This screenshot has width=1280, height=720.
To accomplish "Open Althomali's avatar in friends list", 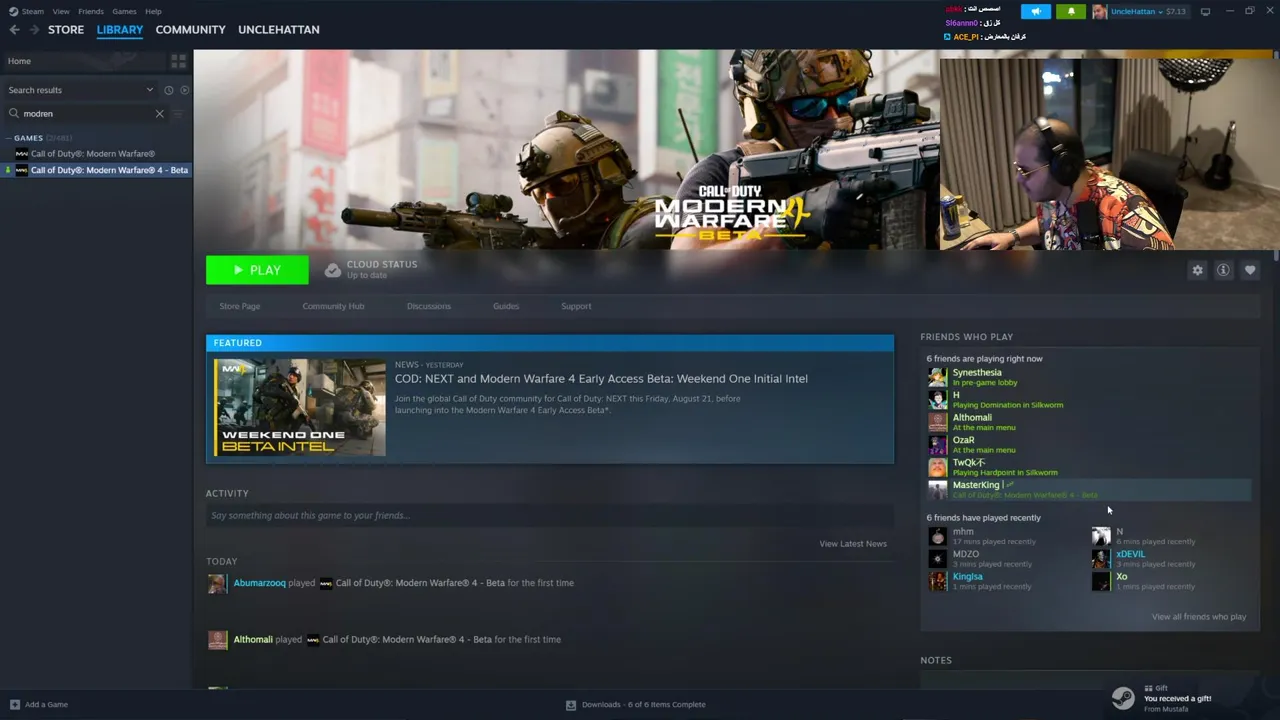I will pyautogui.click(x=937, y=422).
